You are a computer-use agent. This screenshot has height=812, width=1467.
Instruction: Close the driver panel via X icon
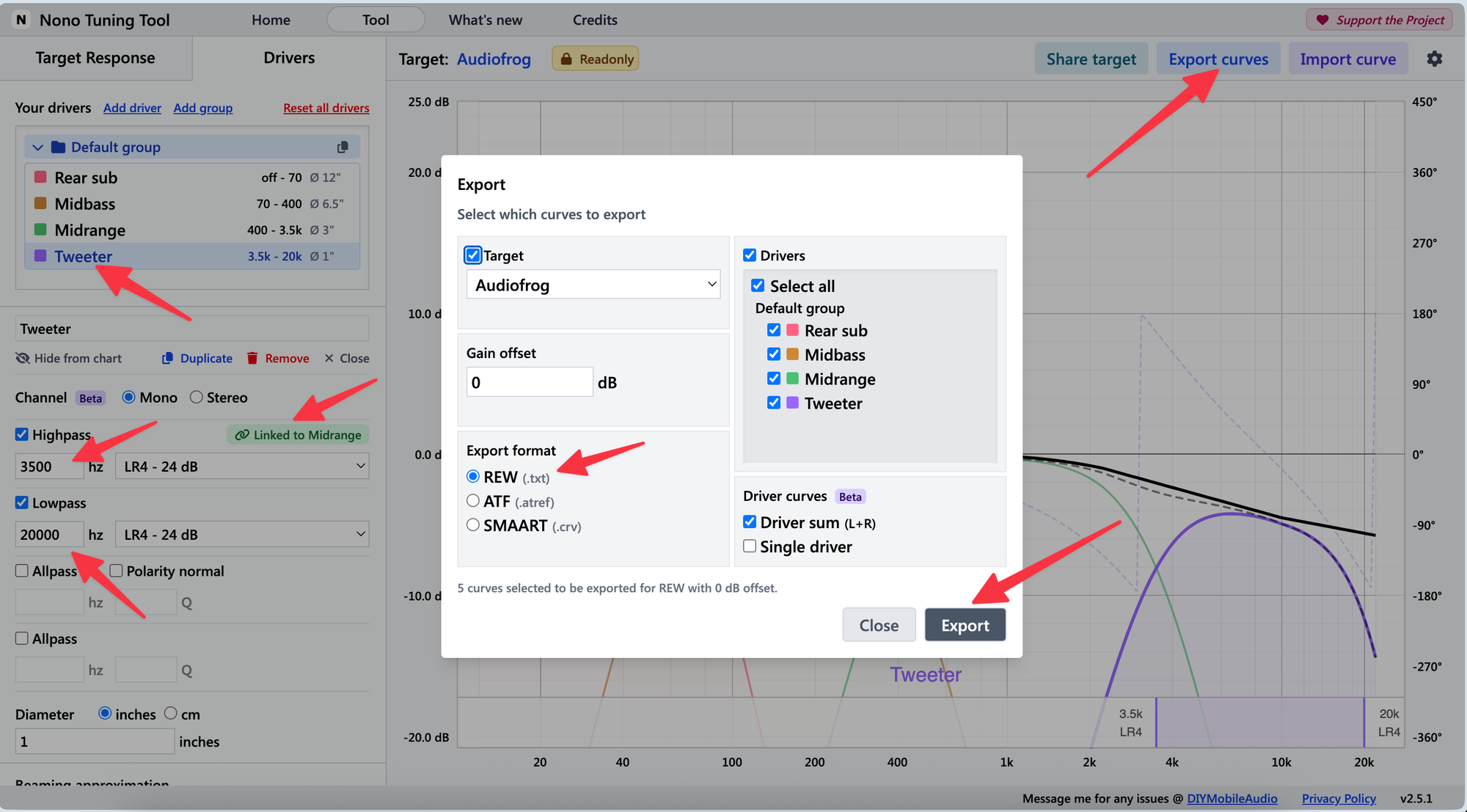[x=329, y=359]
